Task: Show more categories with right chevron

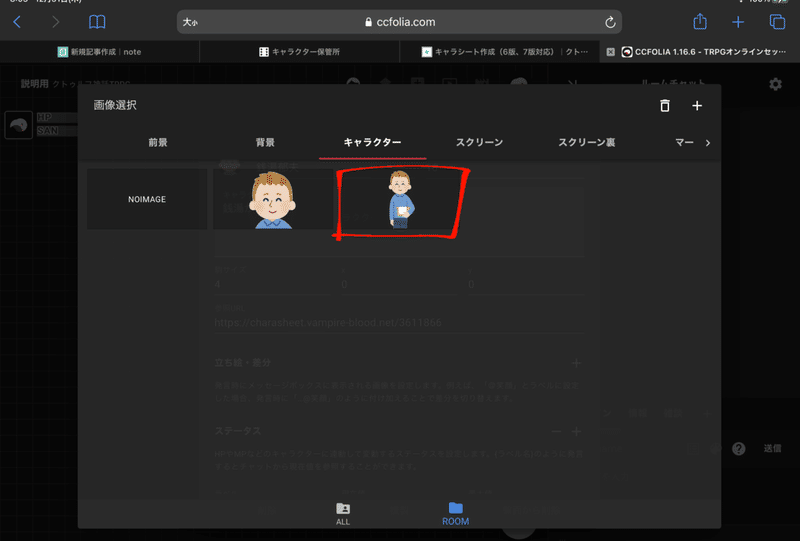Action: [x=708, y=143]
